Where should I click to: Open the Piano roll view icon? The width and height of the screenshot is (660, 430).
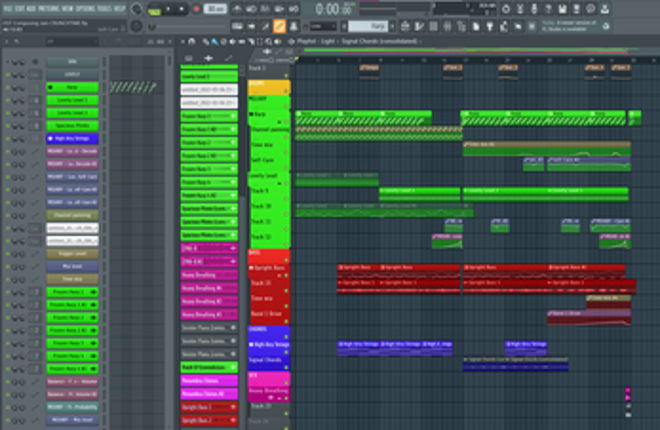[x=419, y=27]
